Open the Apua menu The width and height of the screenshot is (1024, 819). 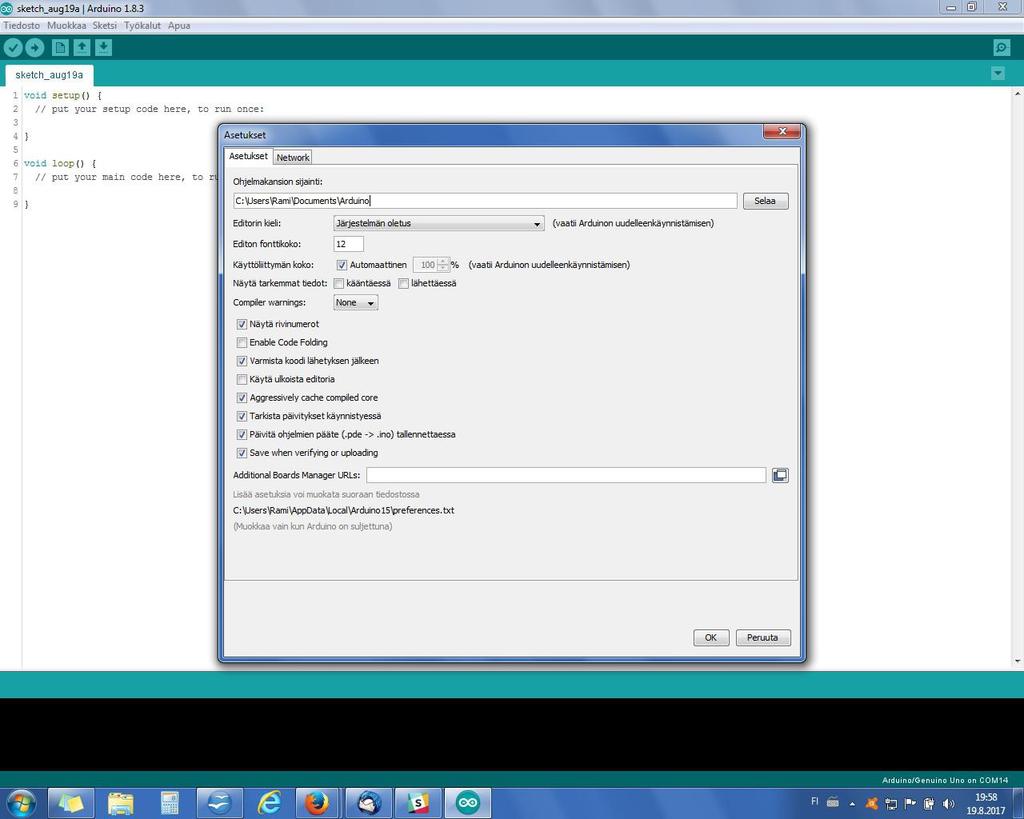(179, 25)
